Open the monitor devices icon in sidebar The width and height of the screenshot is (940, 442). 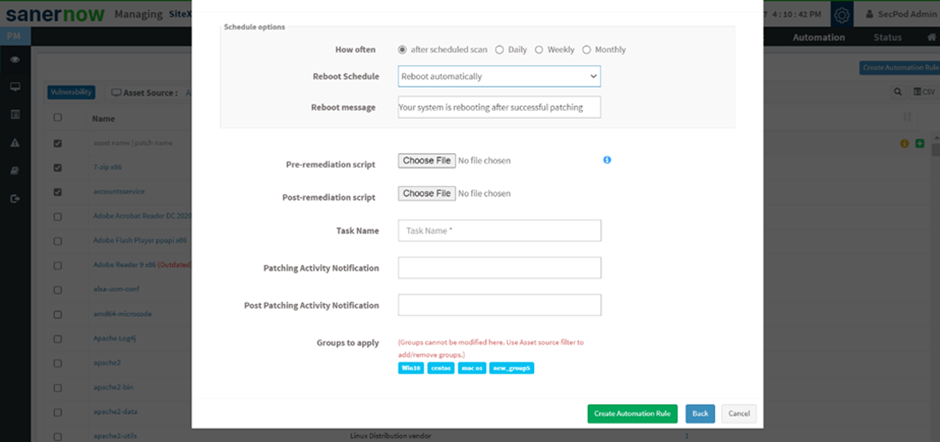point(16,87)
